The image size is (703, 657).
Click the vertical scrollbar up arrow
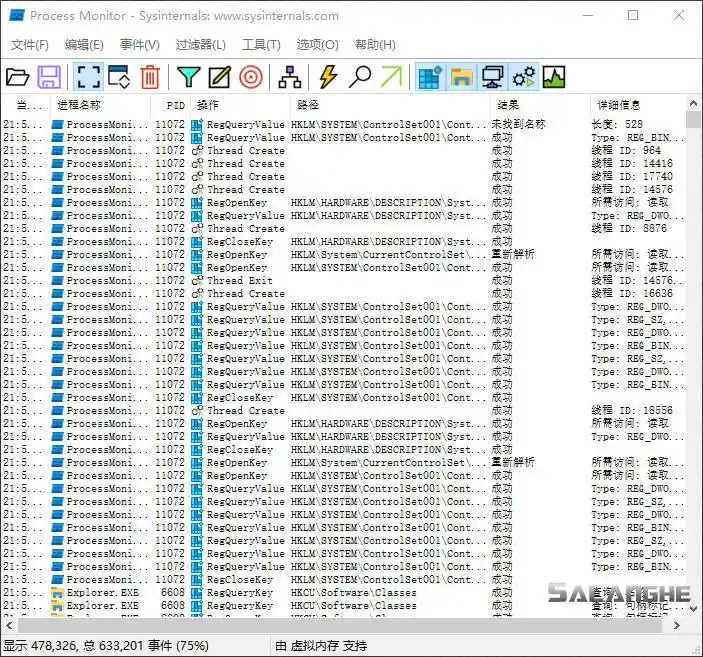pyautogui.click(x=693, y=104)
